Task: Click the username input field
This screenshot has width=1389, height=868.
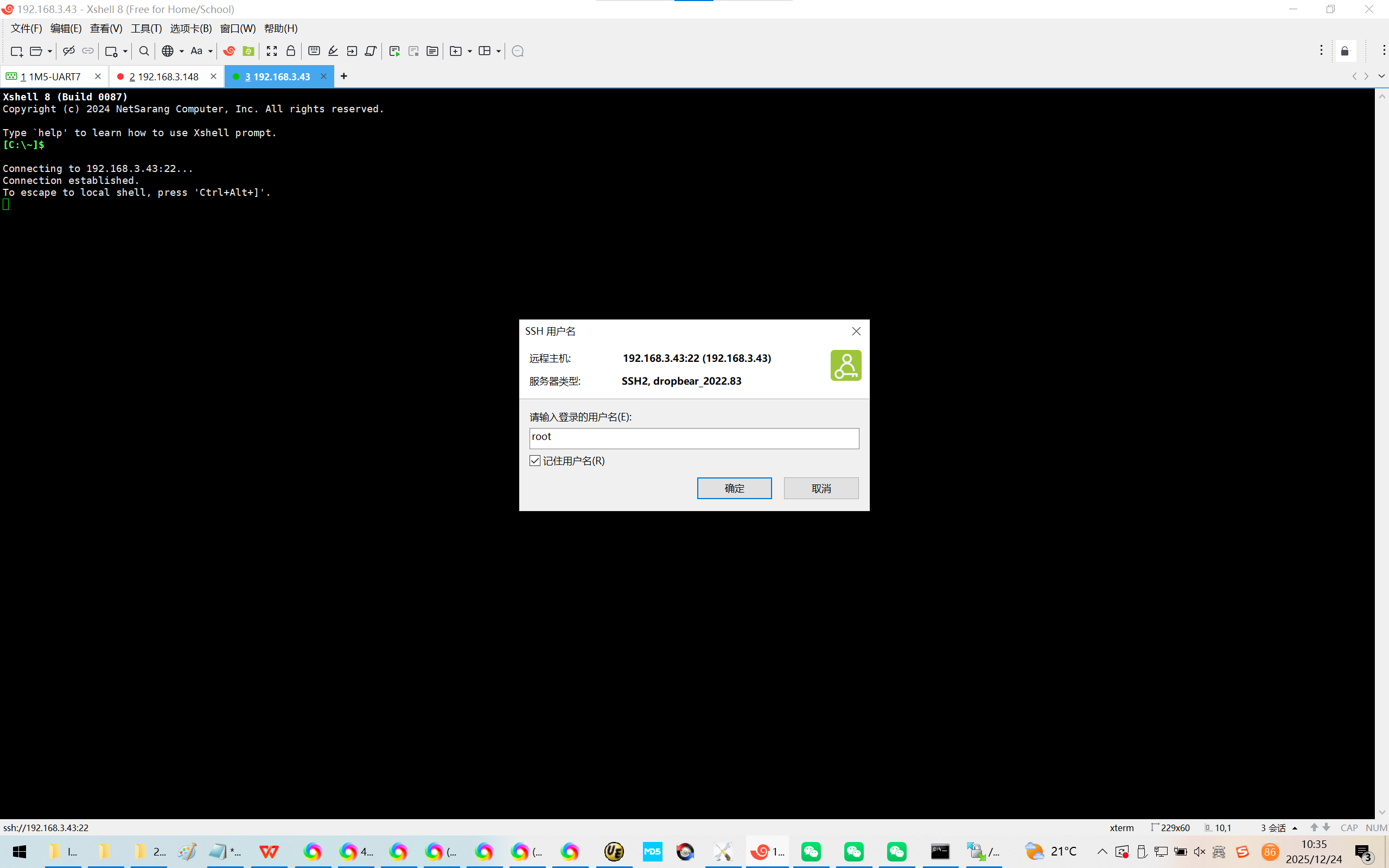Action: click(x=693, y=438)
